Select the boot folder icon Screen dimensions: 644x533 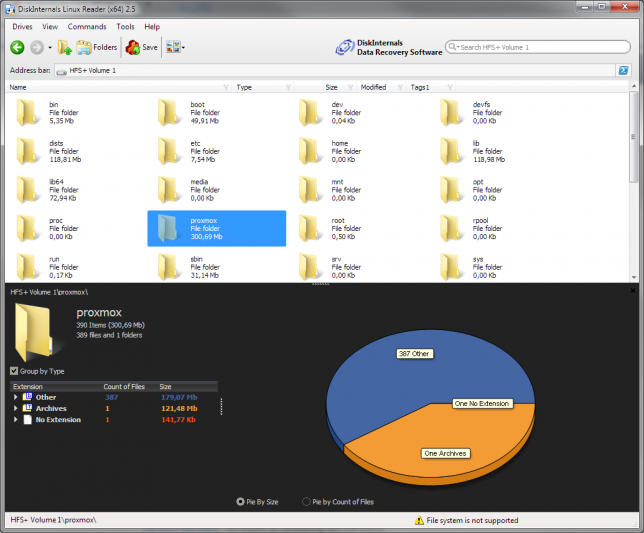click(170, 112)
